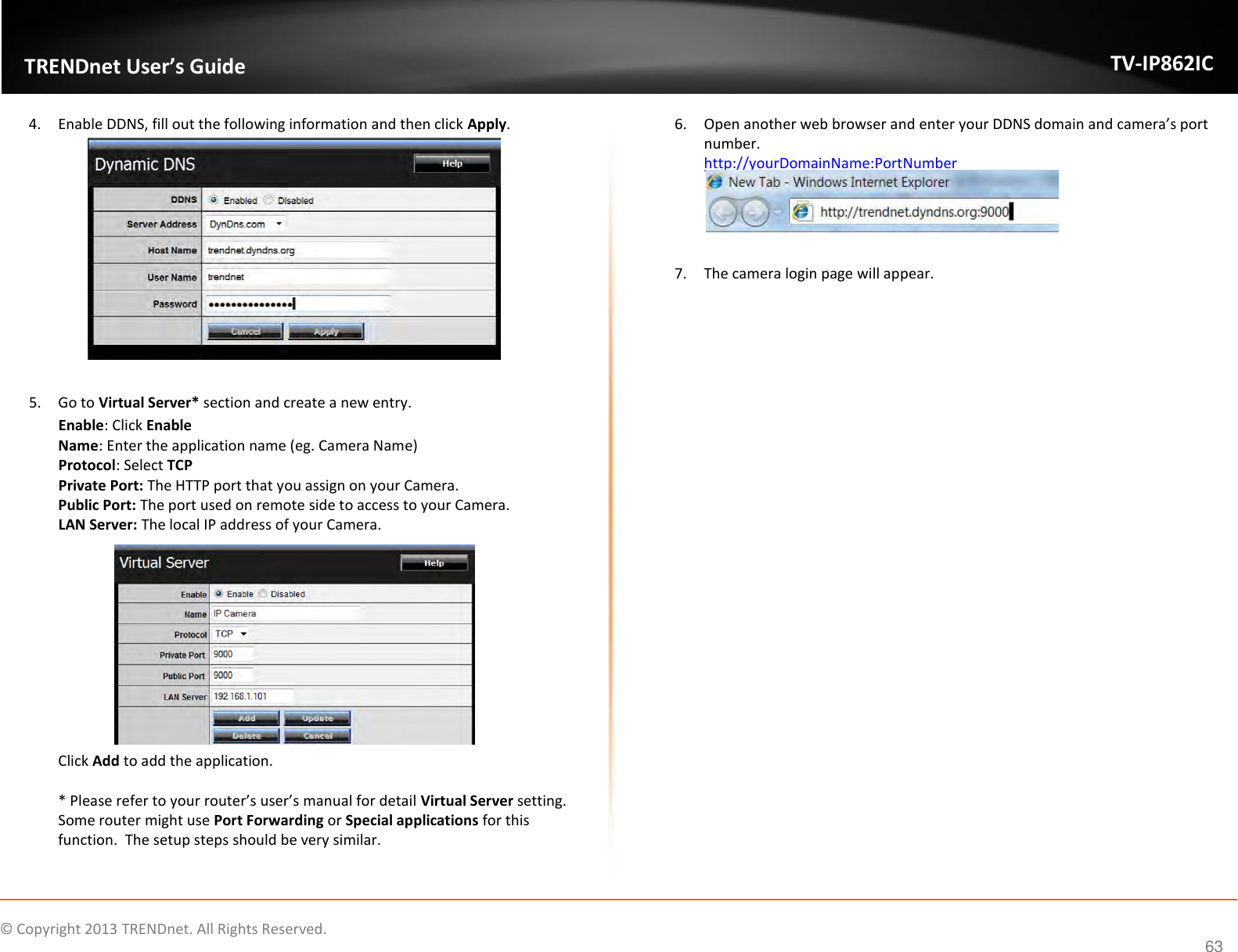Click Add in the Virtual Server panel

click(247, 718)
